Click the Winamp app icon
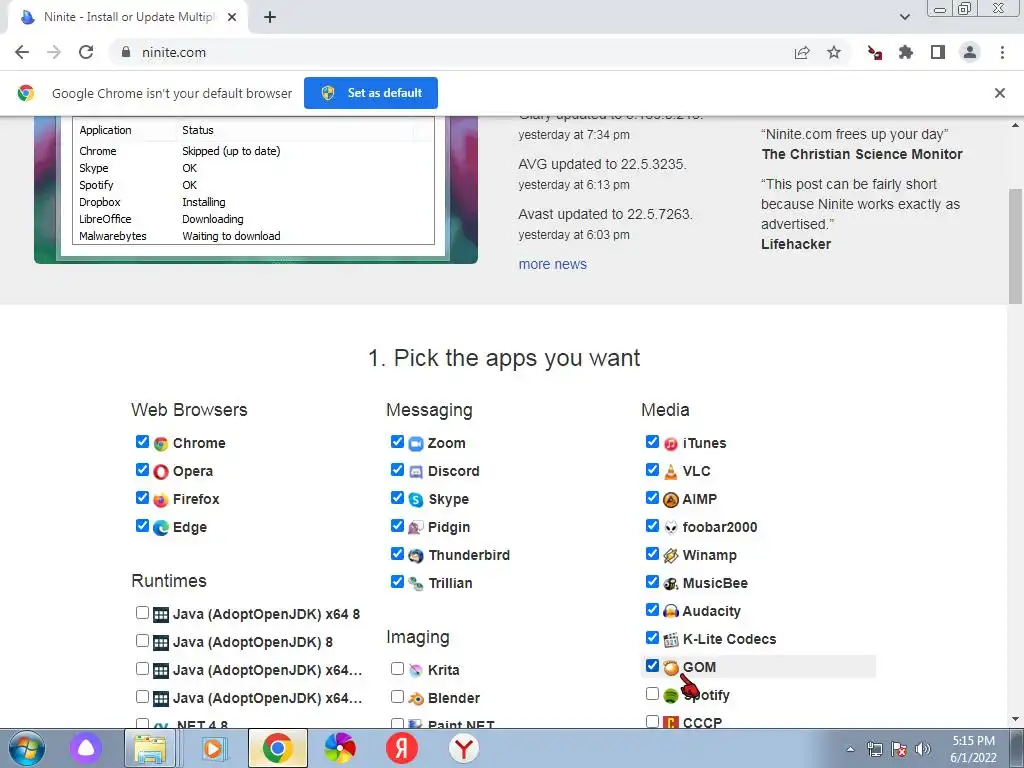This screenshot has width=1024, height=768. (671, 556)
